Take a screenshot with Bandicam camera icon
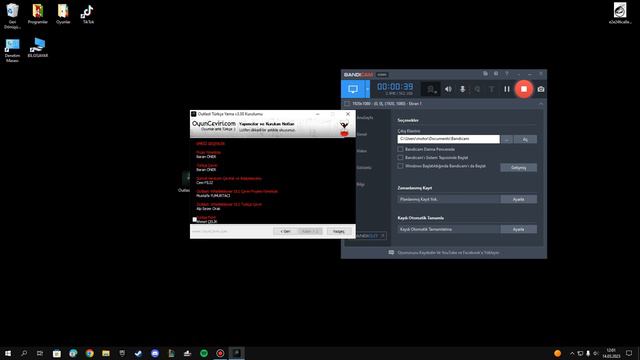Image resolution: width=640 pixels, height=360 pixels. (x=541, y=89)
